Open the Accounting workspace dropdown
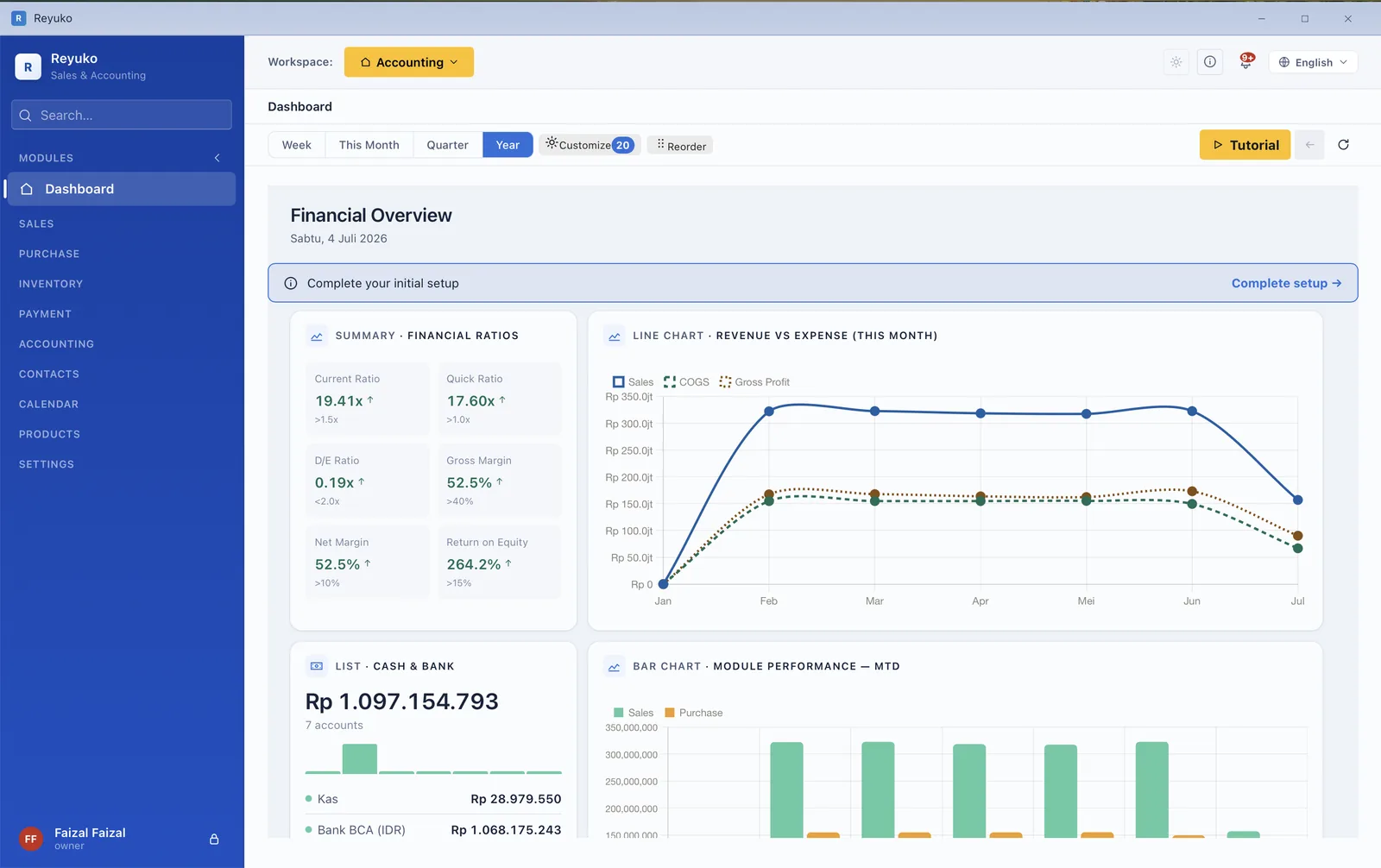Image resolution: width=1381 pixels, height=868 pixels. click(x=409, y=62)
